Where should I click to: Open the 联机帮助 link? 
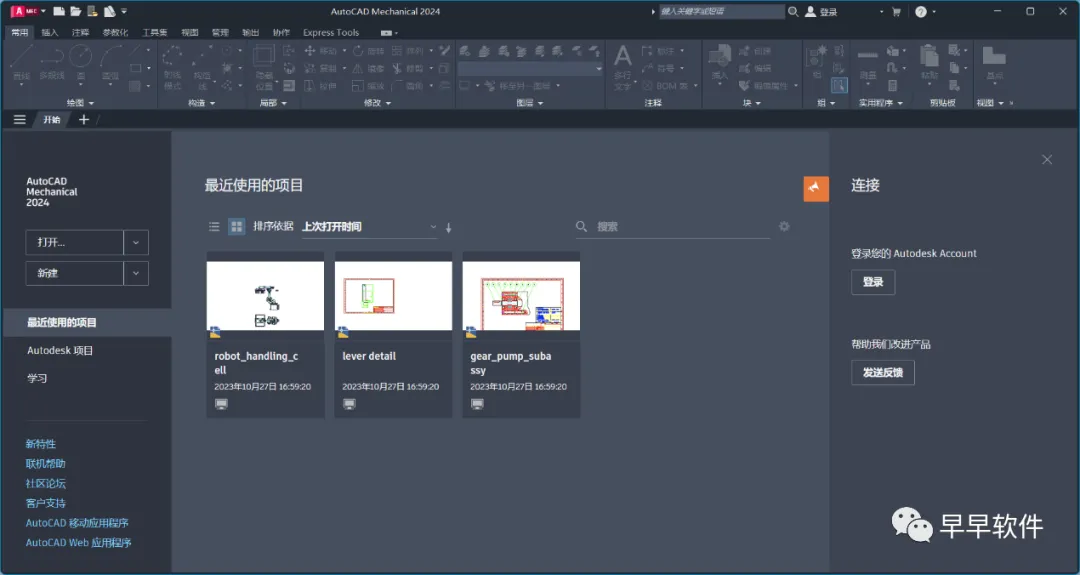[x=45, y=463]
